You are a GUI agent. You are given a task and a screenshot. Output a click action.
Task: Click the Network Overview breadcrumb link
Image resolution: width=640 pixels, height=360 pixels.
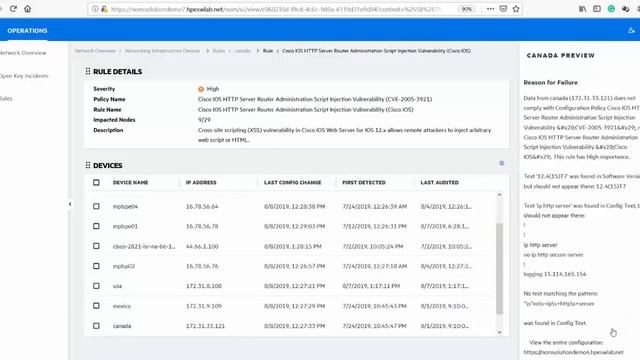pos(95,51)
